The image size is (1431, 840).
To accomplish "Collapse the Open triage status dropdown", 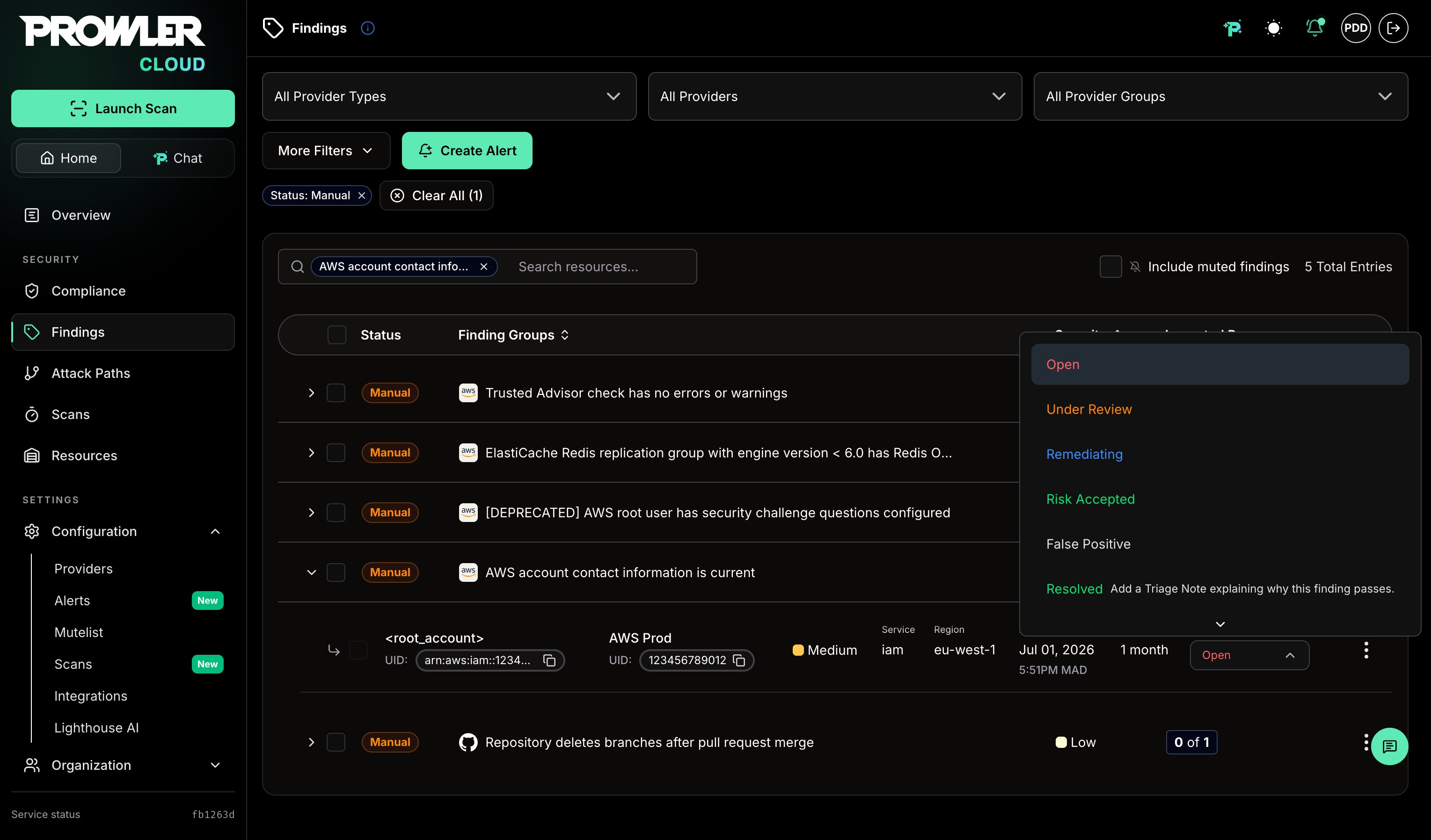I will coord(1249,655).
